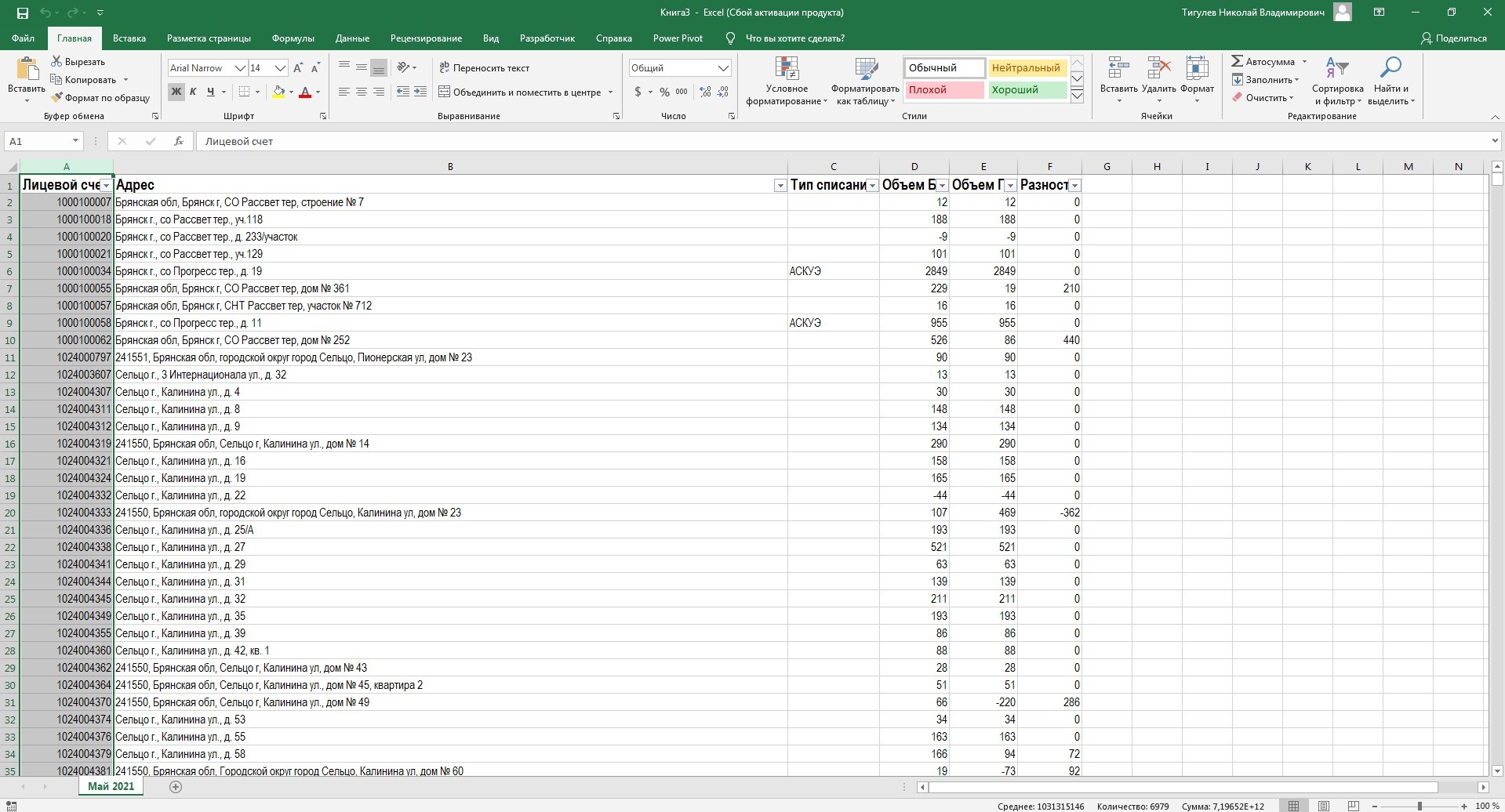Click the zoom slider in status bar
Viewport: 1505px width, 812px height.
coord(1419,806)
